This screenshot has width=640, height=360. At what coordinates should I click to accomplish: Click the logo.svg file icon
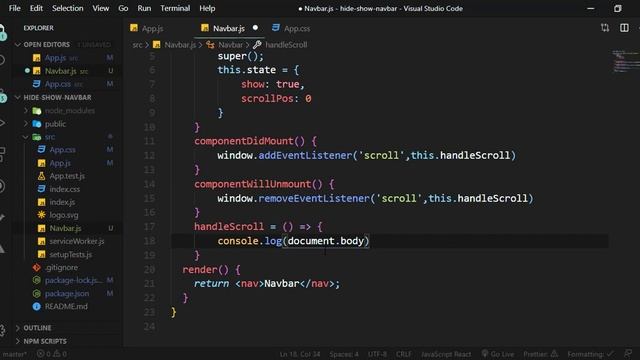point(41,215)
